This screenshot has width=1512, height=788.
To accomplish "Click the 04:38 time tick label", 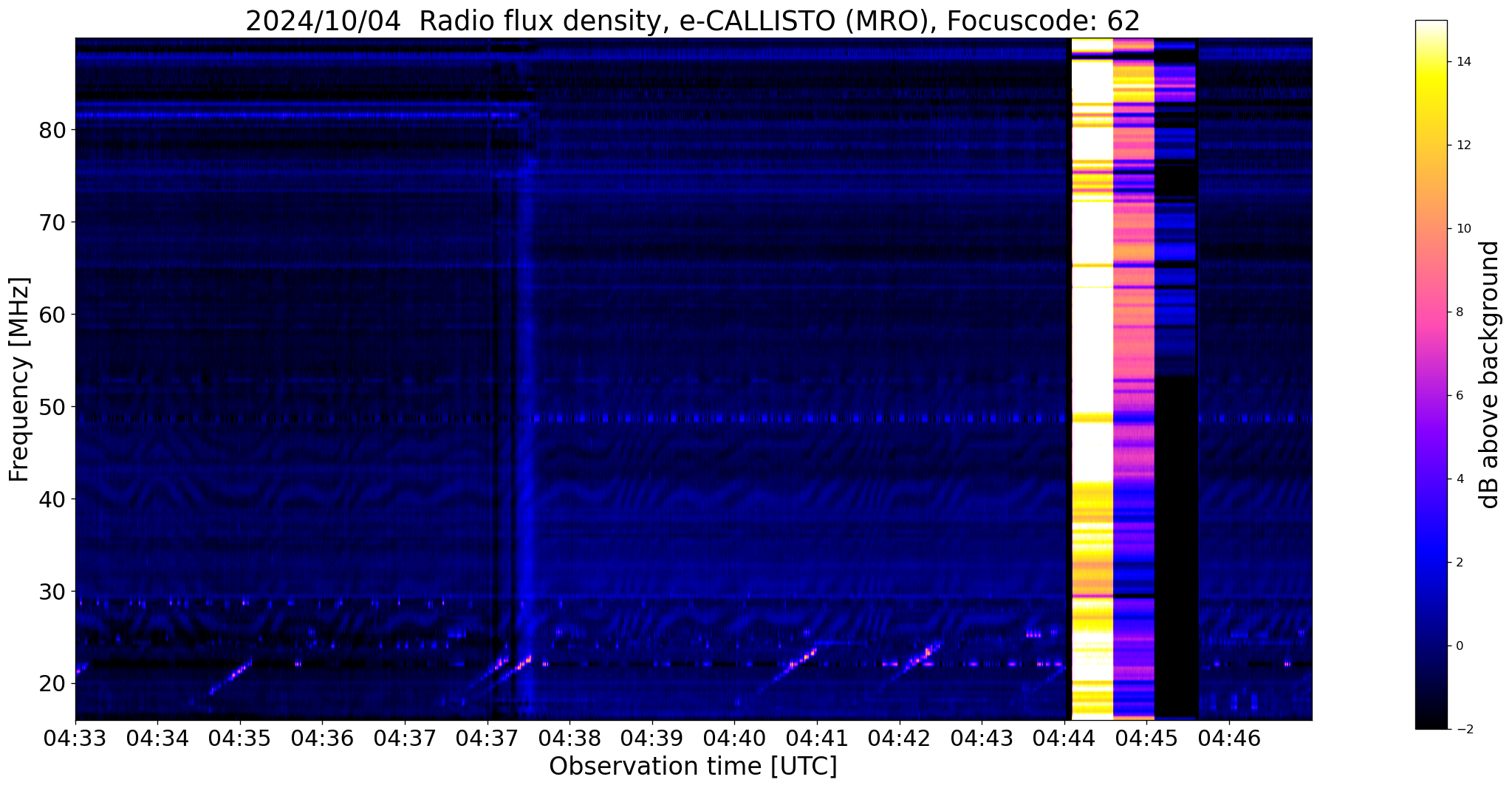I will click(569, 737).
